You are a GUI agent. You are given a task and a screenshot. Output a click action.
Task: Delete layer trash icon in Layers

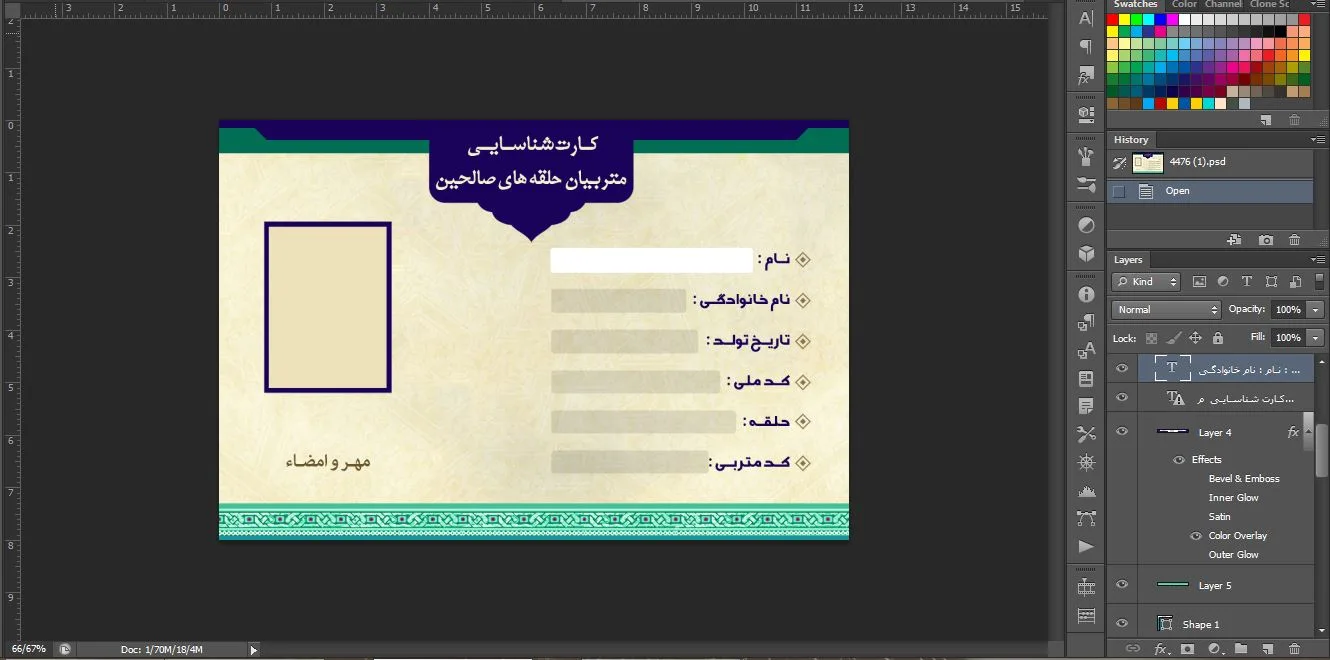(1295, 649)
